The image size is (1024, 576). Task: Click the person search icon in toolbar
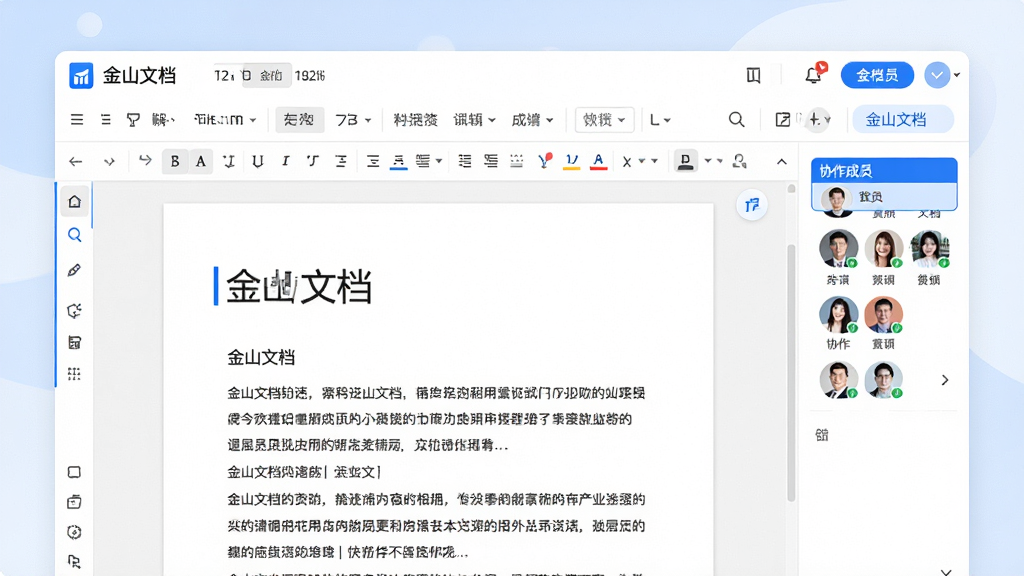(x=739, y=161)
